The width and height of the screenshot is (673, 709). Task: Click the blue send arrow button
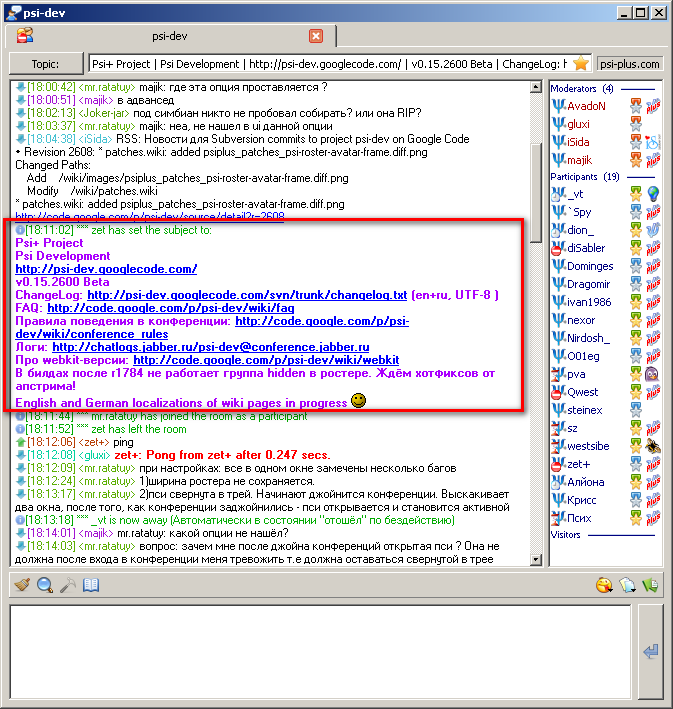click(651, 652)
